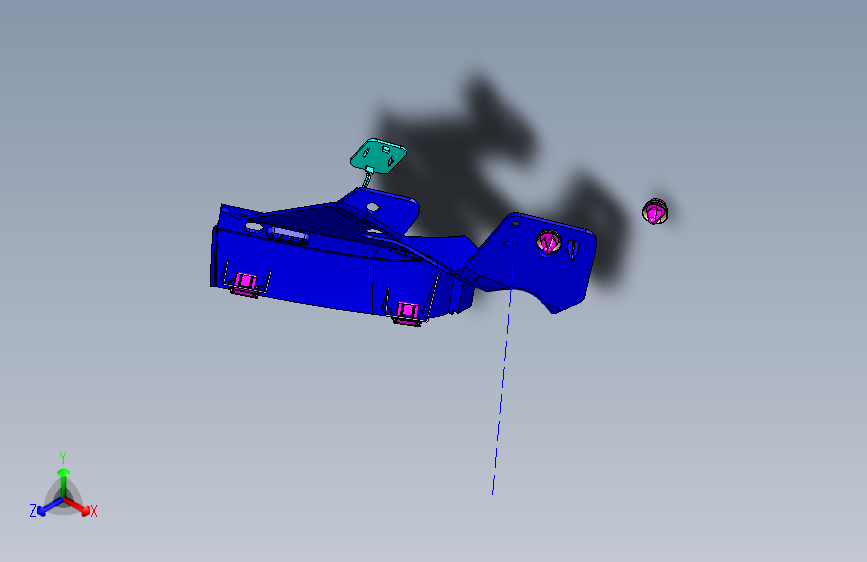Select the magenta fastener mounted on the bracket flange
867x562 pixels.
click(x=549, y=242)
